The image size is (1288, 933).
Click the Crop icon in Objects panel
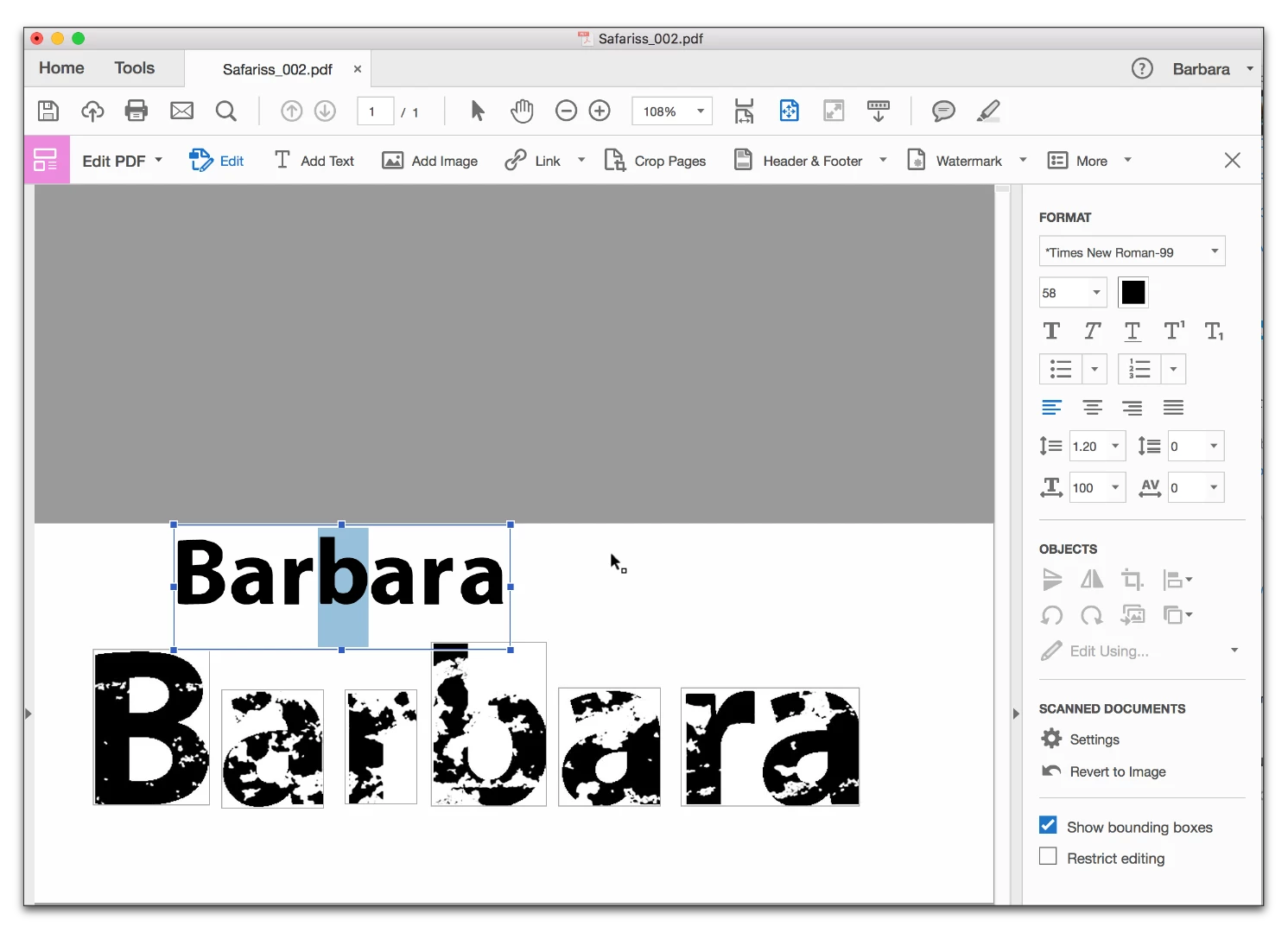(1133, 579)
